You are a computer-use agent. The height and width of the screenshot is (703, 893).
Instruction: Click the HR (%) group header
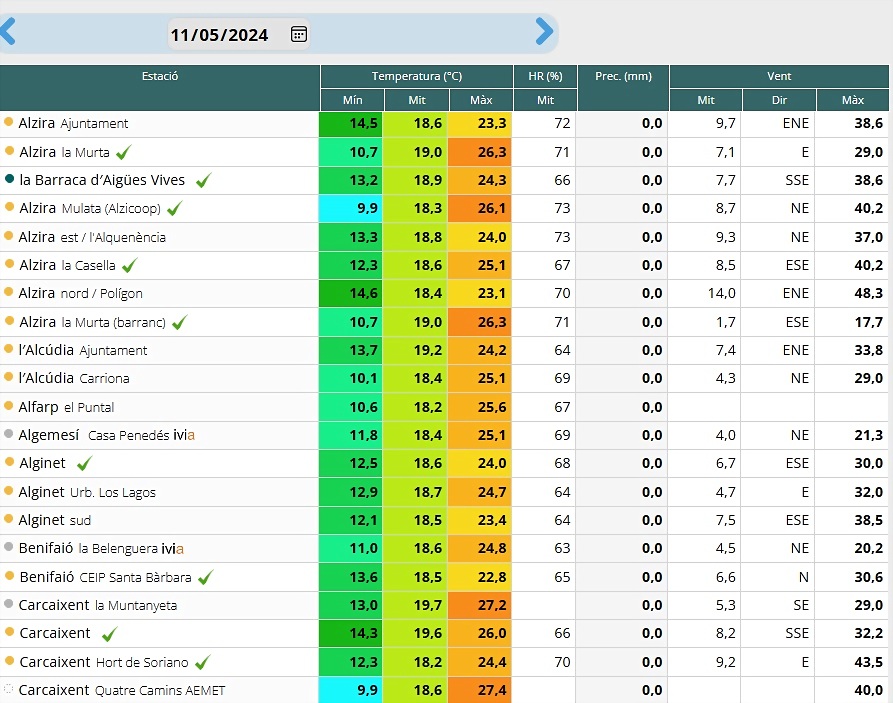click(546, 76)
